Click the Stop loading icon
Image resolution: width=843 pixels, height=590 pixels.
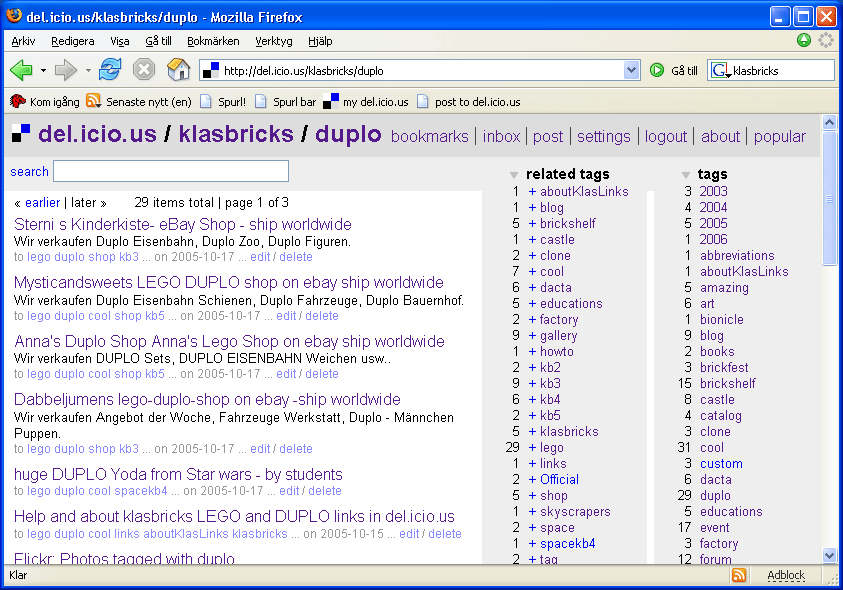[144, 70]
